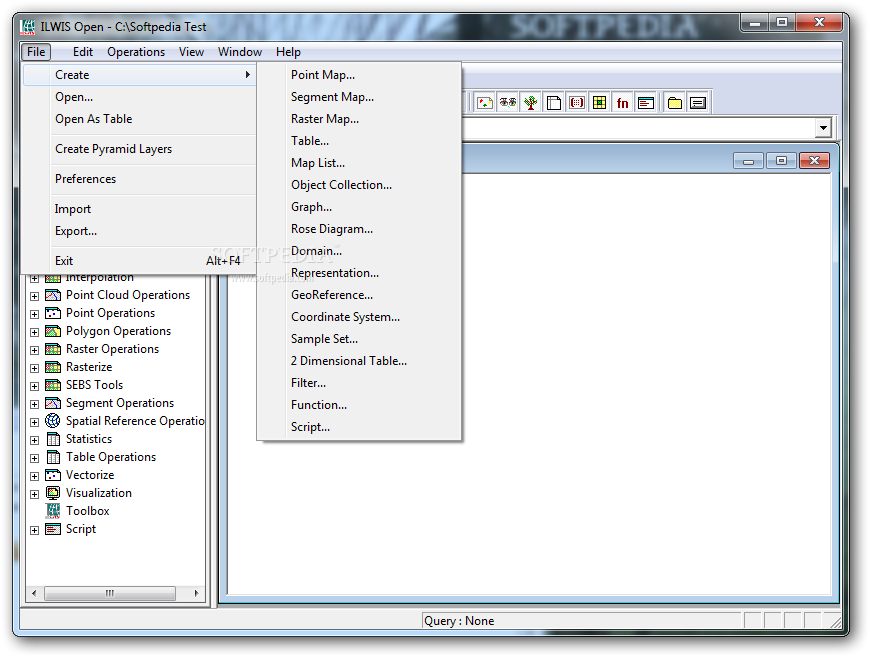The width and height of the screenshot is (870, 657).
Task: Click the Statistics tree icon
Action: [x=53, y=439]
